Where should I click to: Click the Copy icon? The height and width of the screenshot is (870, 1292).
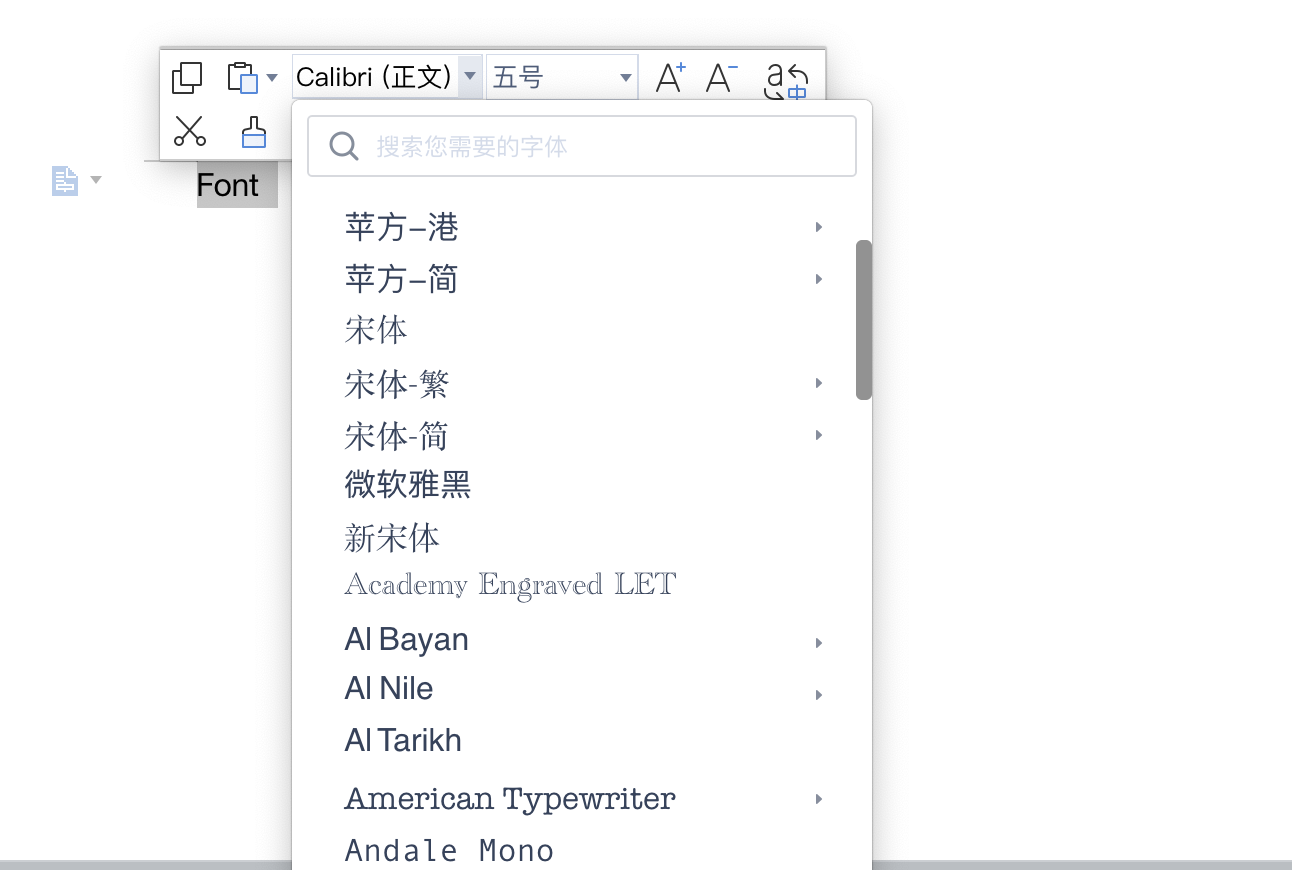[x=187, y=77]
